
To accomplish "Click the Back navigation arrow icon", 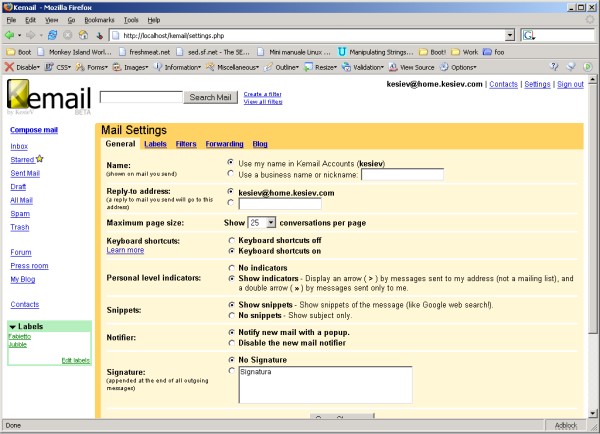I will pos(9,36).
